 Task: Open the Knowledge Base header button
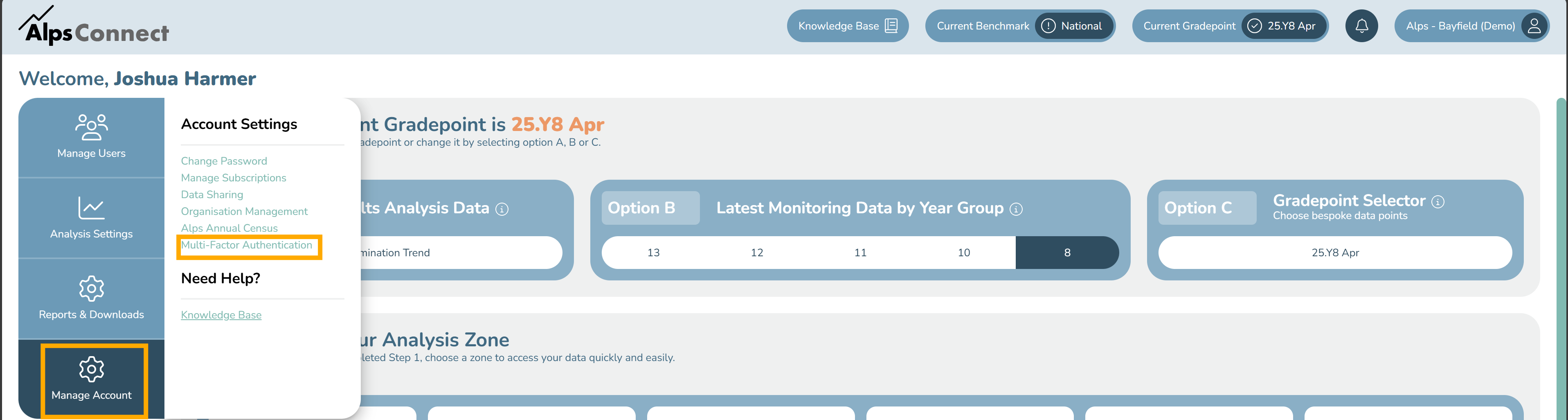click(x=847, y=26)
